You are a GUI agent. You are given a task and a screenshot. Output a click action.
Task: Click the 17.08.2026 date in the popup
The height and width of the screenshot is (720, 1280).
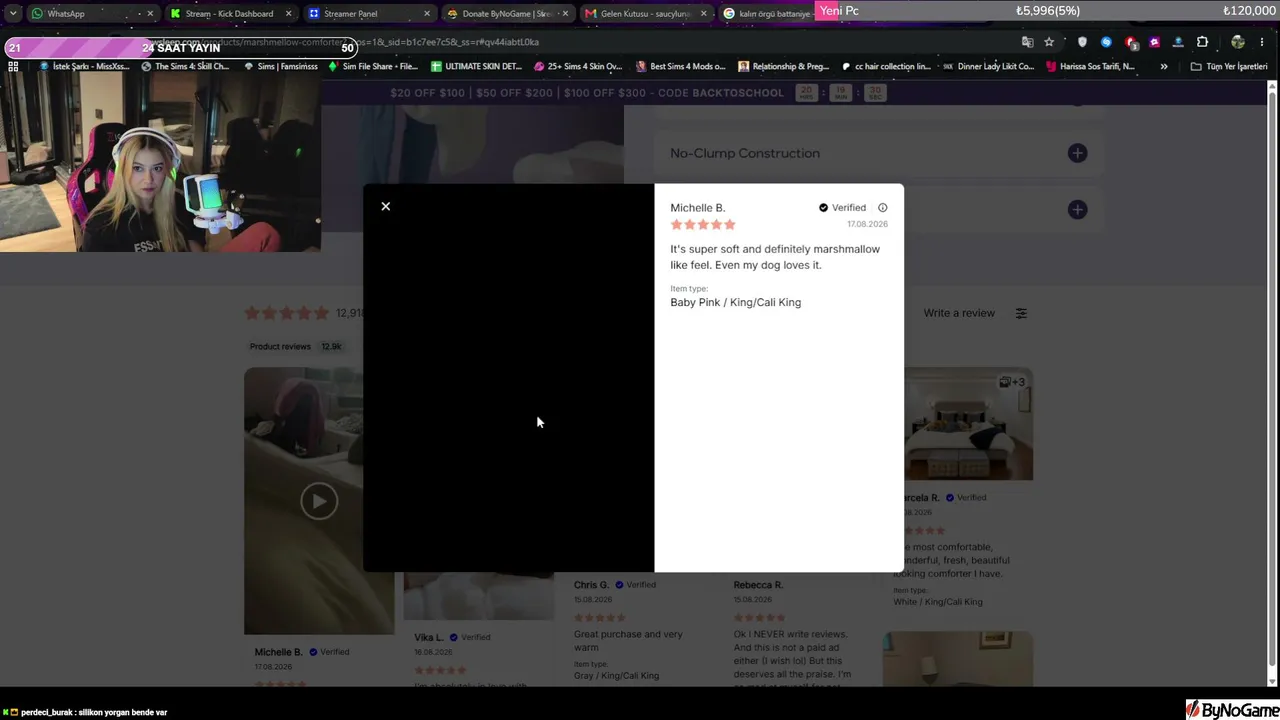pos(867,224)
